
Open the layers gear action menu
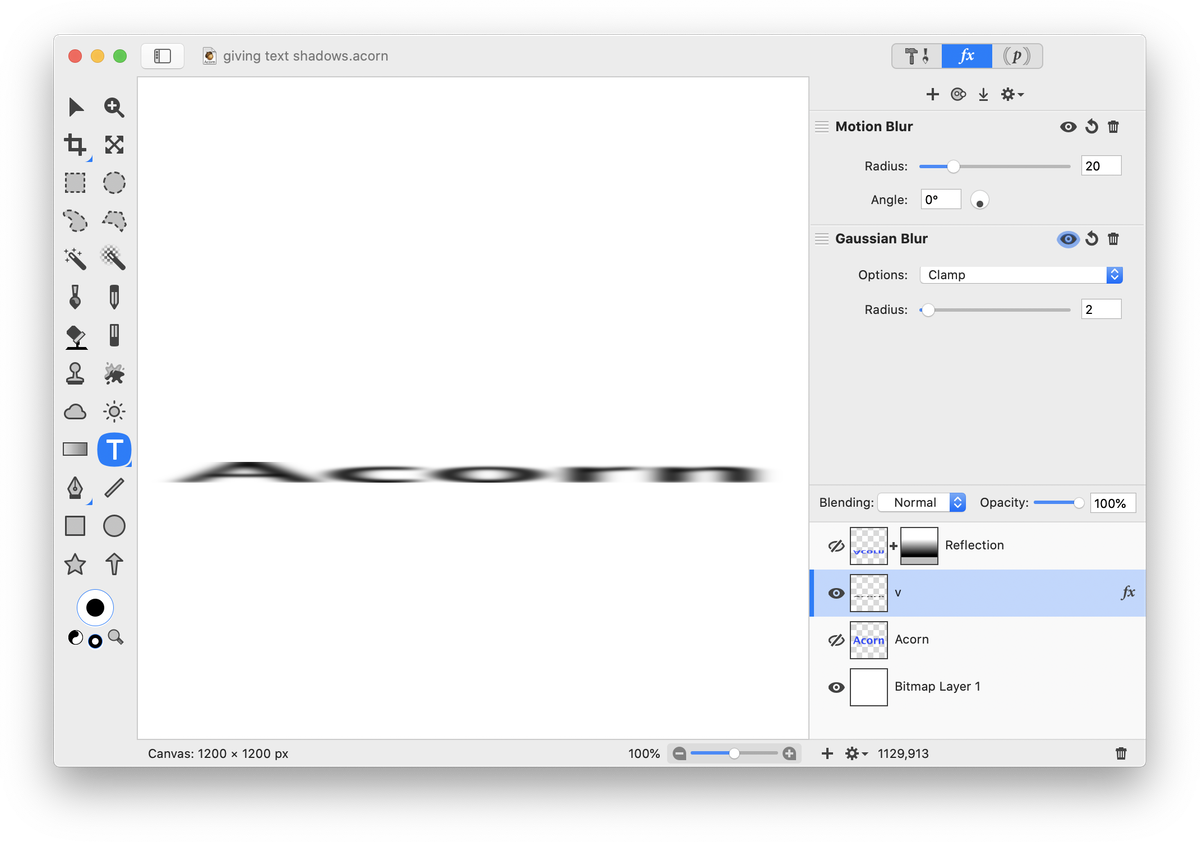[856, 753]
